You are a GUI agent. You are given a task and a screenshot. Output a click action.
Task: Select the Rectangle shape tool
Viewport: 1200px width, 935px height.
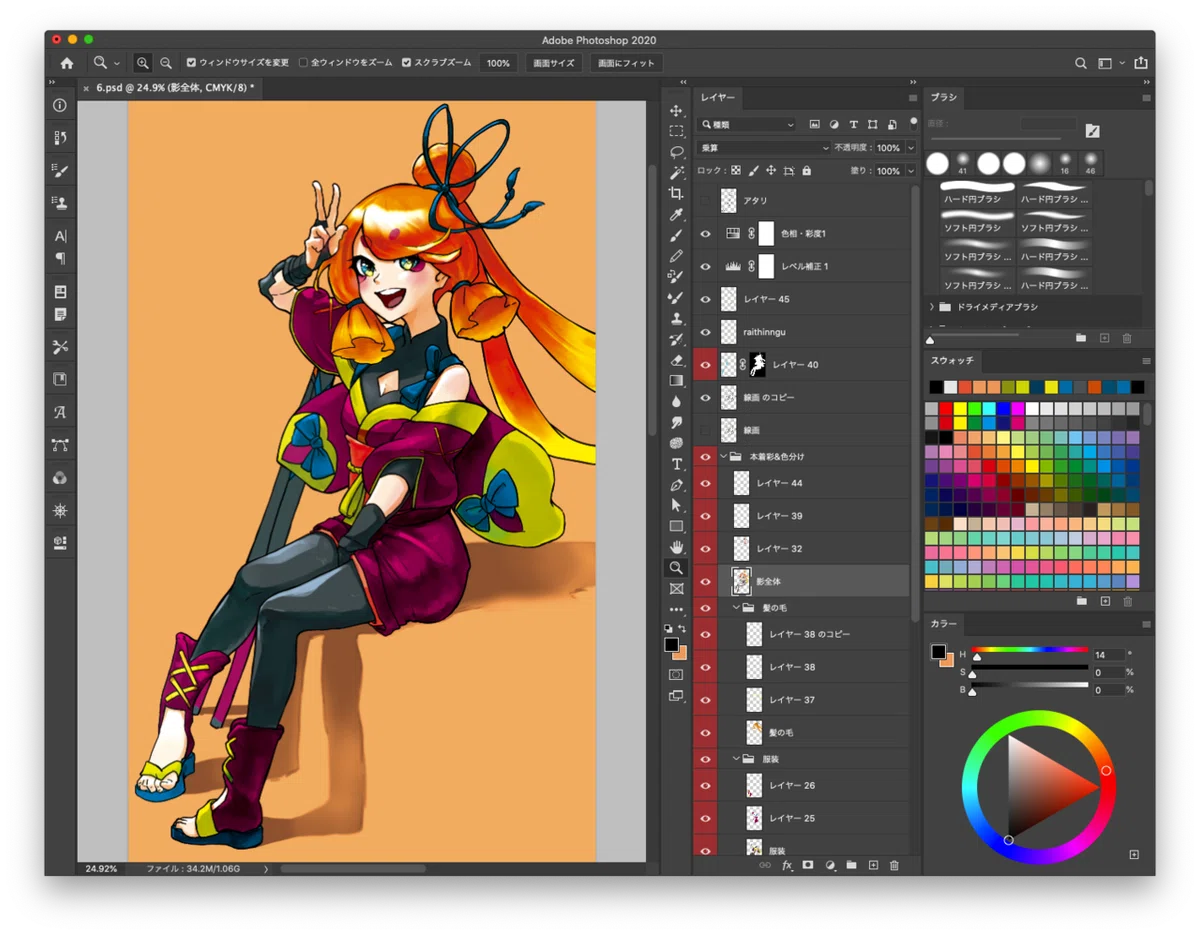(677, 526)
